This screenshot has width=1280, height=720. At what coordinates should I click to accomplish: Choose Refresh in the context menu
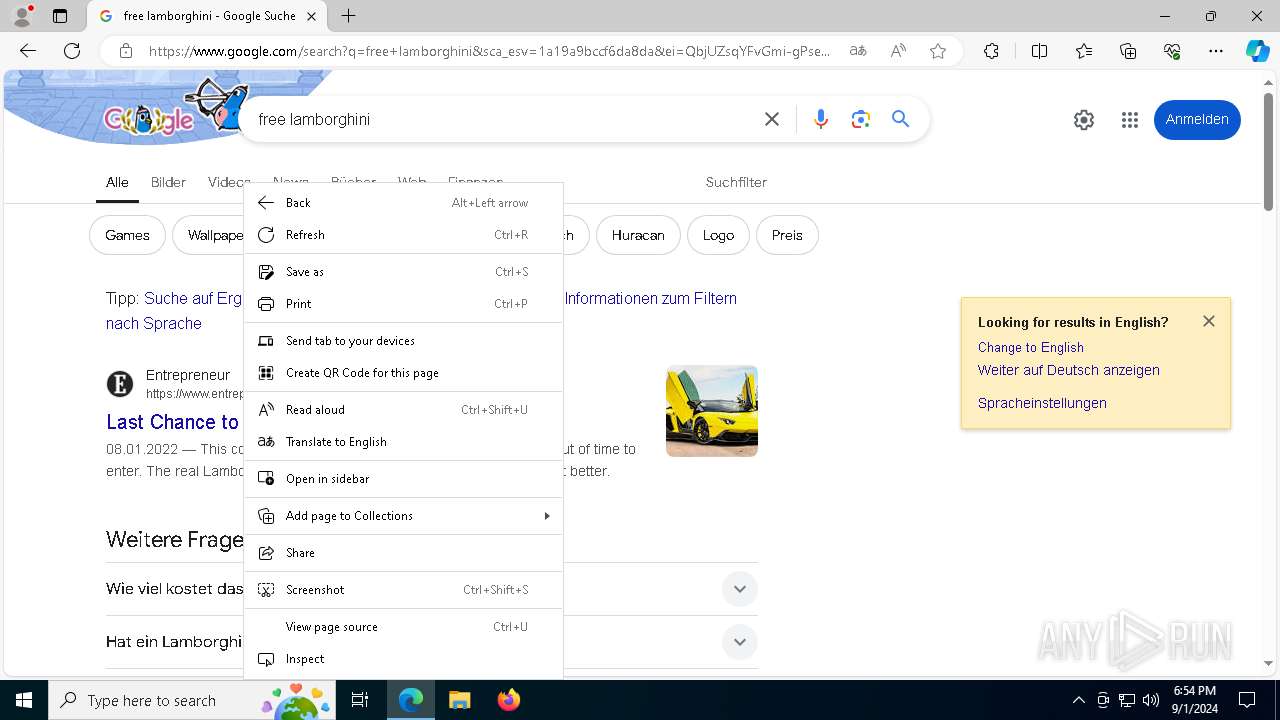403,235
